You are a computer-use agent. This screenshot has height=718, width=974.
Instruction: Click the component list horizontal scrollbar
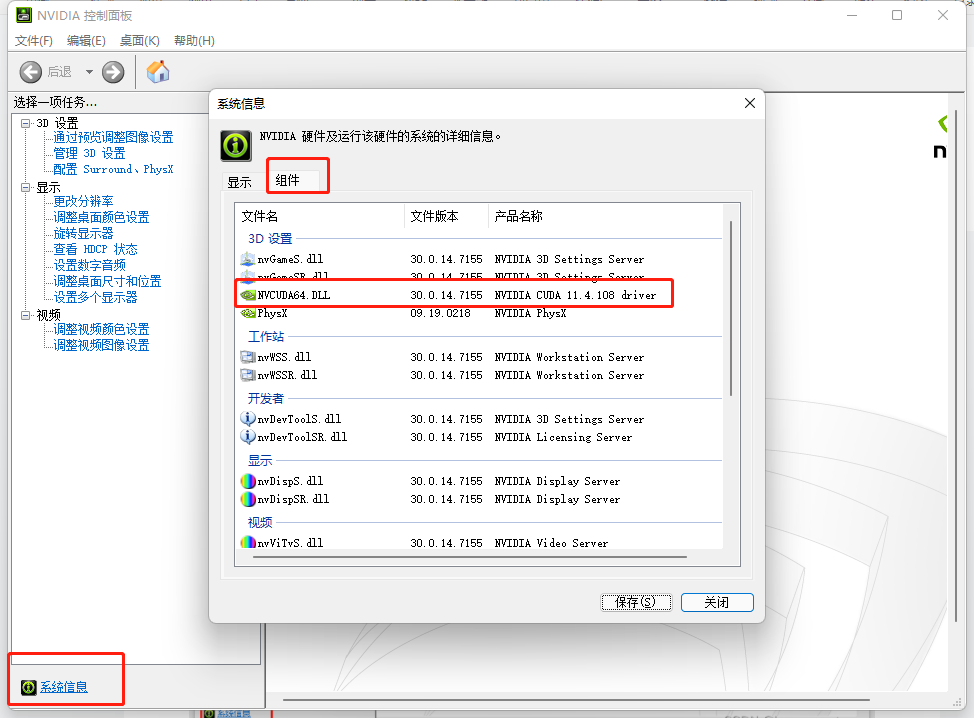click(x=470, y=557)
